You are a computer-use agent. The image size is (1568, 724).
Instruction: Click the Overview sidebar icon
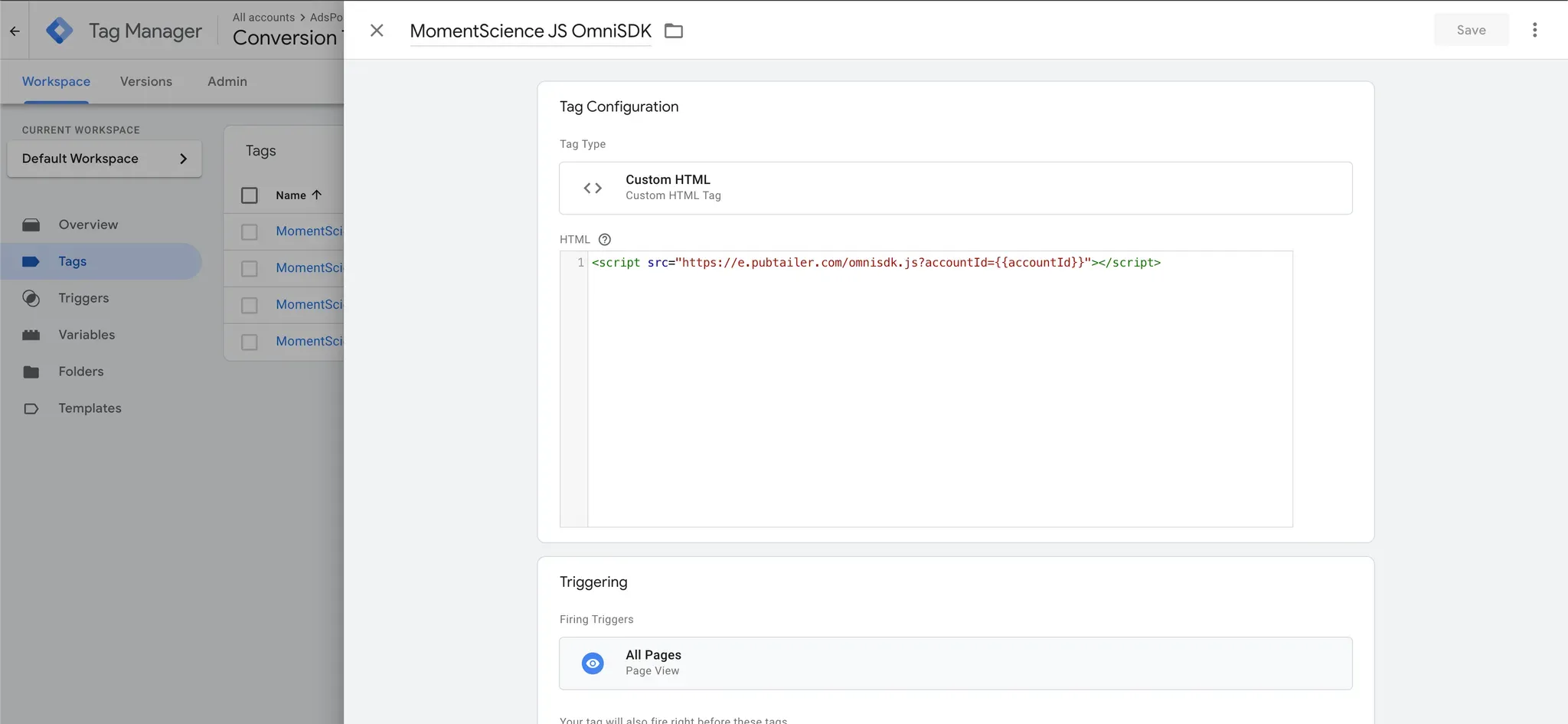click(31, 224)
